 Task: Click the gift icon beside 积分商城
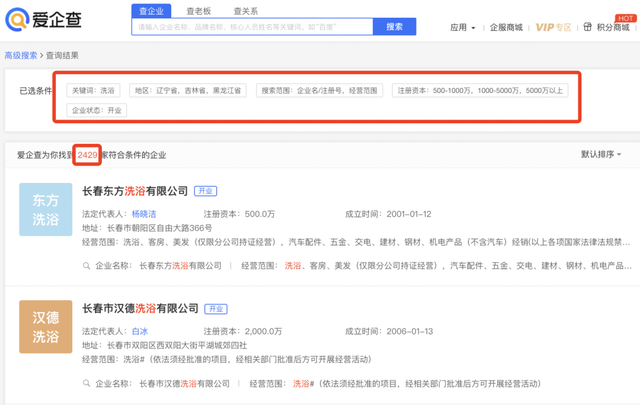[587, 27]
